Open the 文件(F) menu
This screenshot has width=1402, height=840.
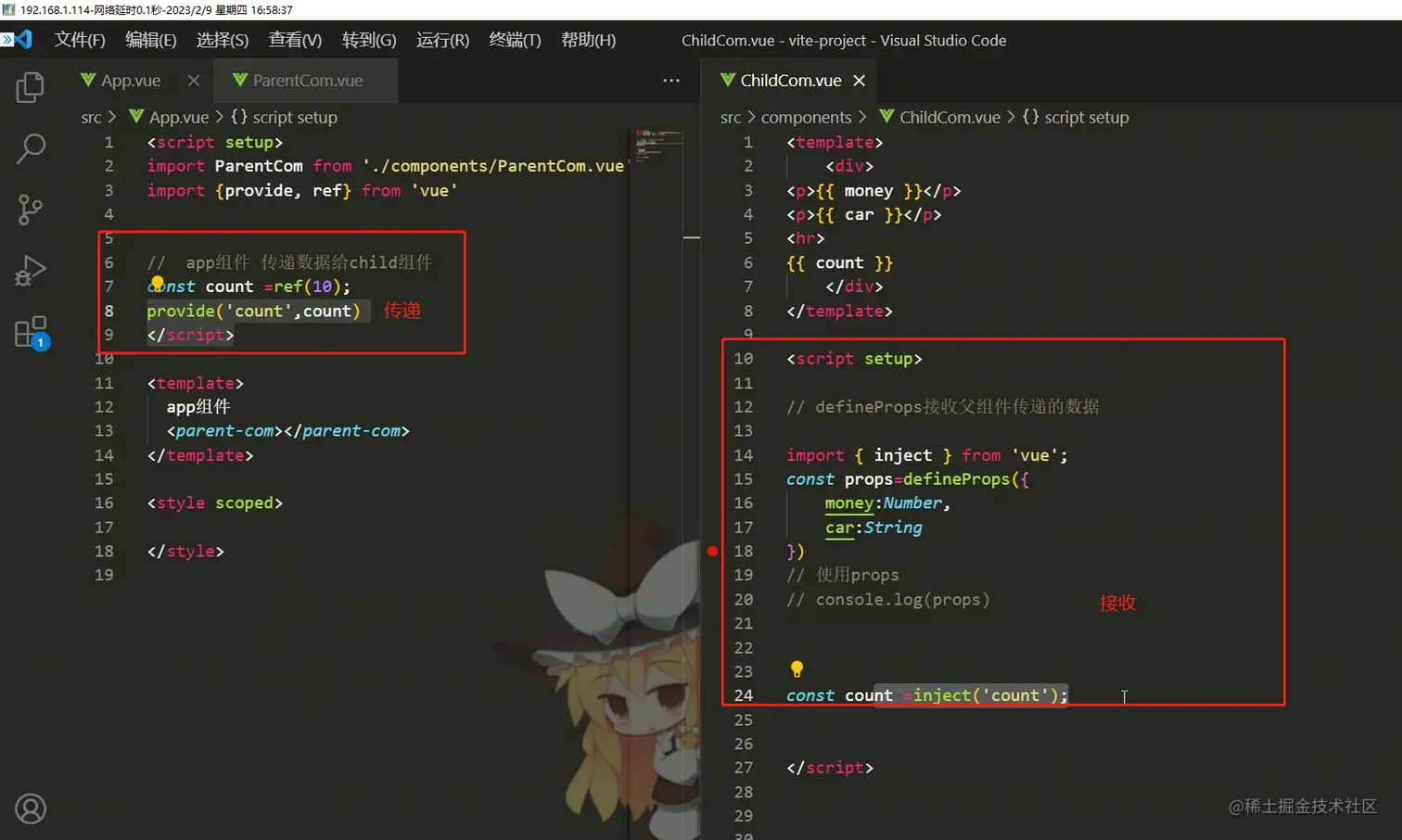[80, 40]
